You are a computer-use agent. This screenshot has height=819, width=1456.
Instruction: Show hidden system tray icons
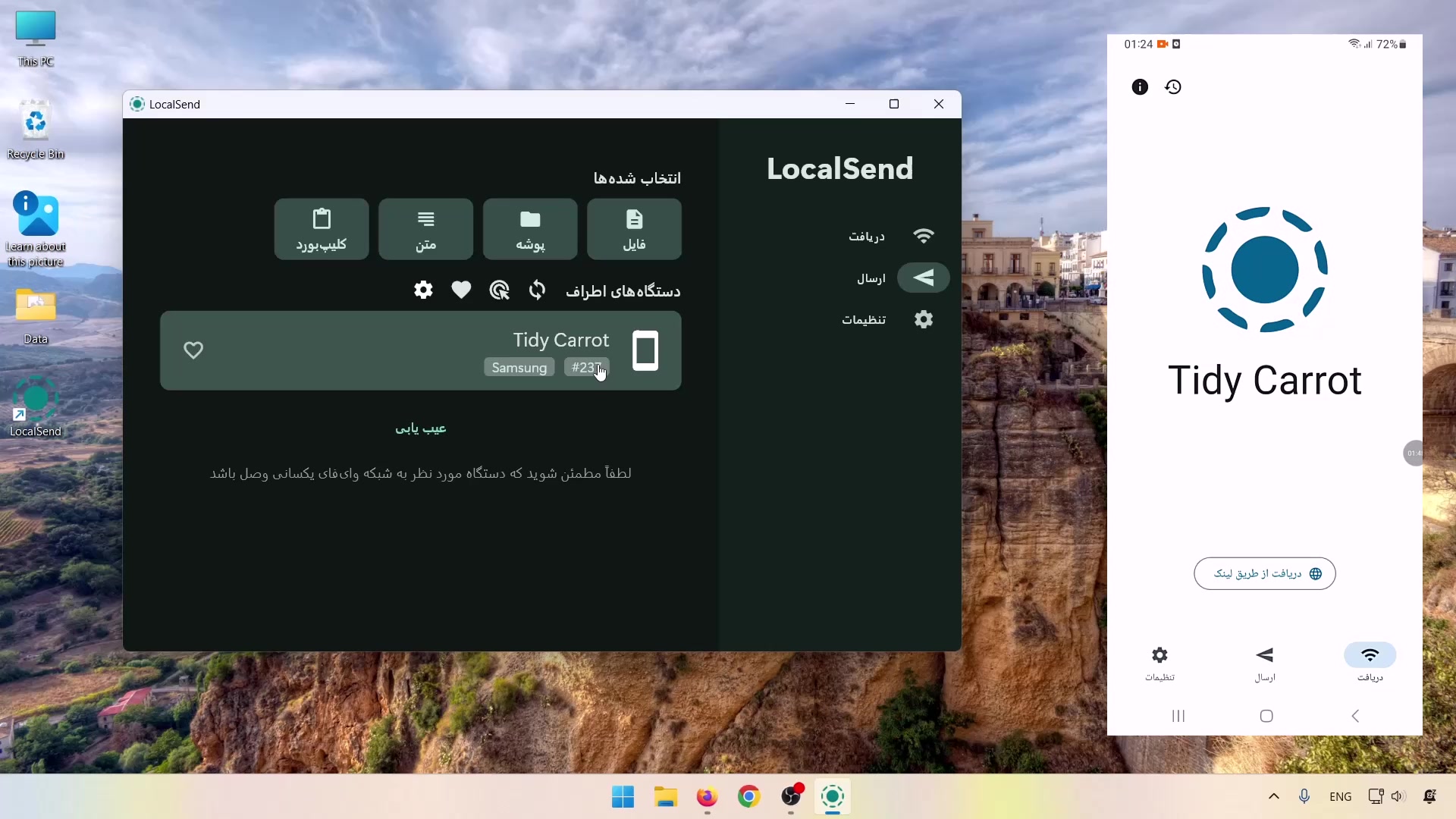[x=1274, y=796]
